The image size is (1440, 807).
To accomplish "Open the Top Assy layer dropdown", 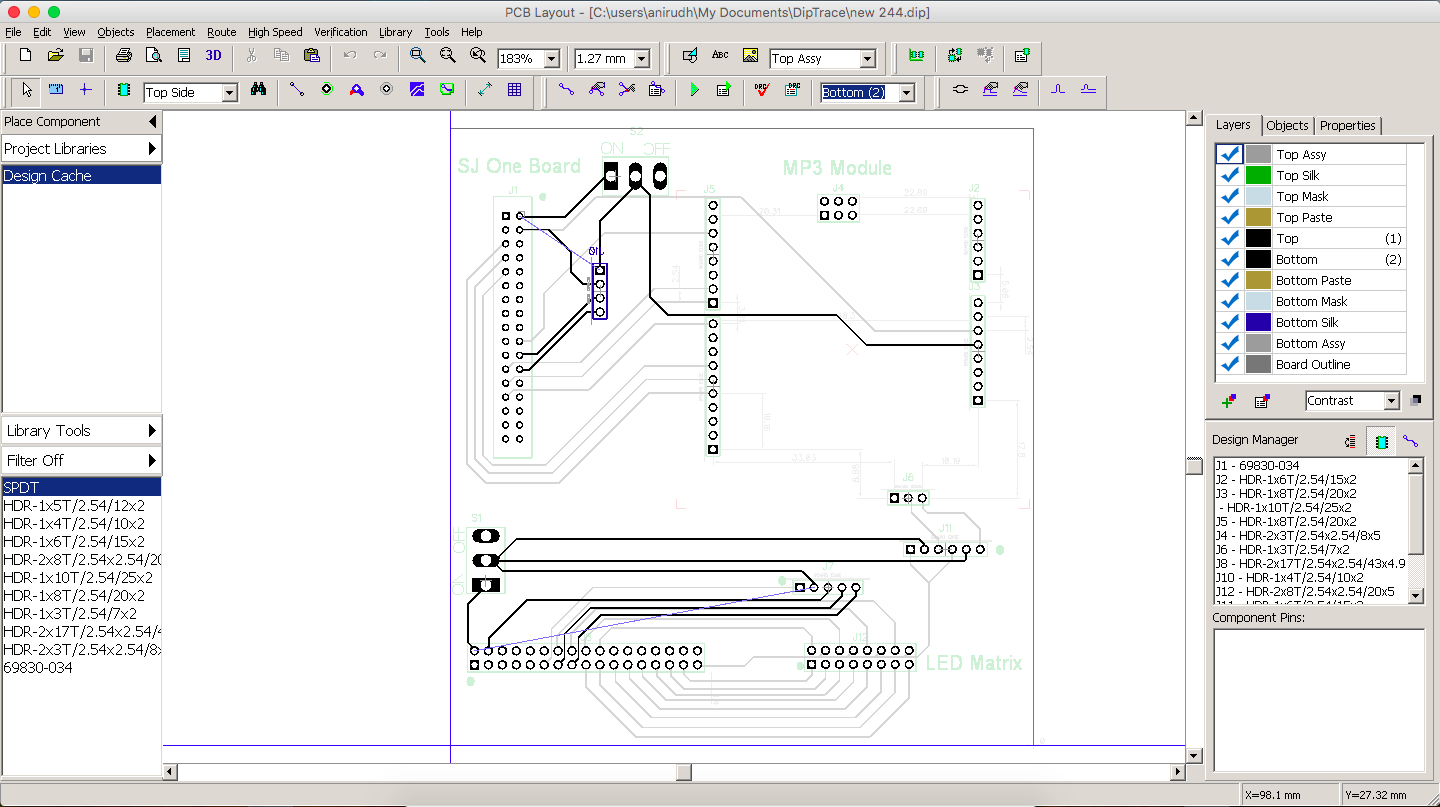I will pos(867,59).
